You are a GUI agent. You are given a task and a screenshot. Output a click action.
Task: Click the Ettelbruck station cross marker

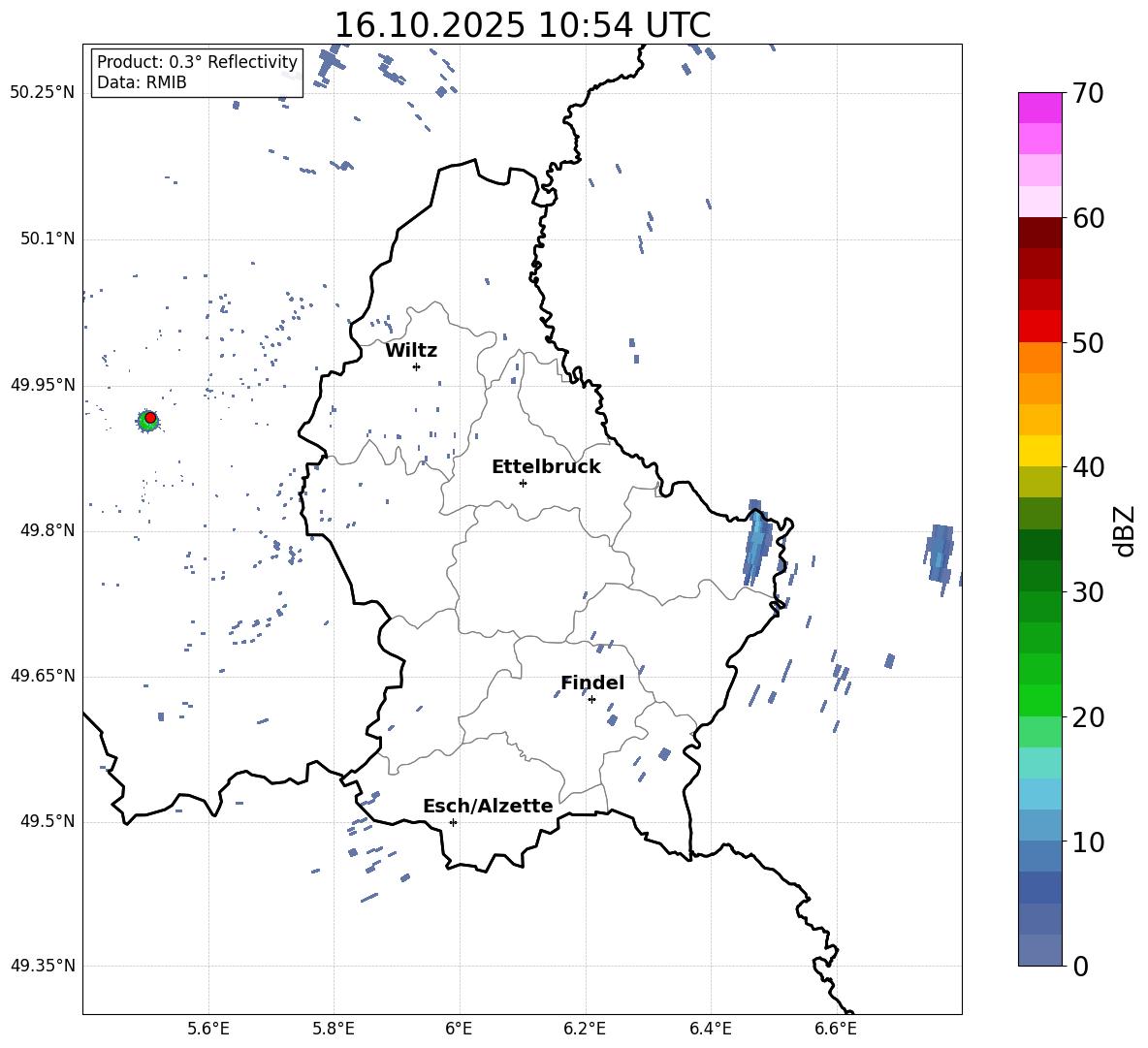click(x=523, y=483)
